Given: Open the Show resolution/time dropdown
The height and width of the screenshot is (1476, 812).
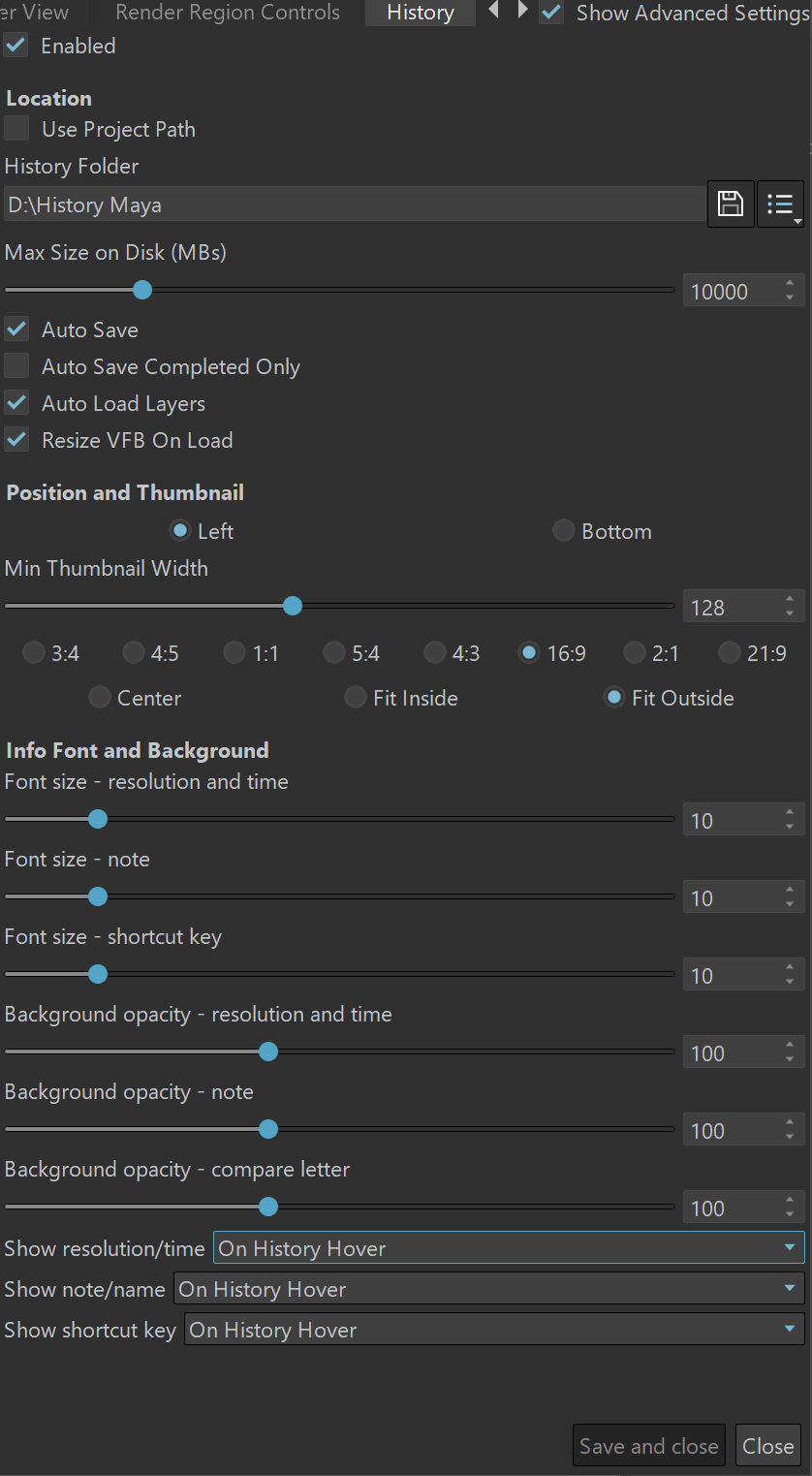Looking at the screenshot, I should tap(509, 1248).
